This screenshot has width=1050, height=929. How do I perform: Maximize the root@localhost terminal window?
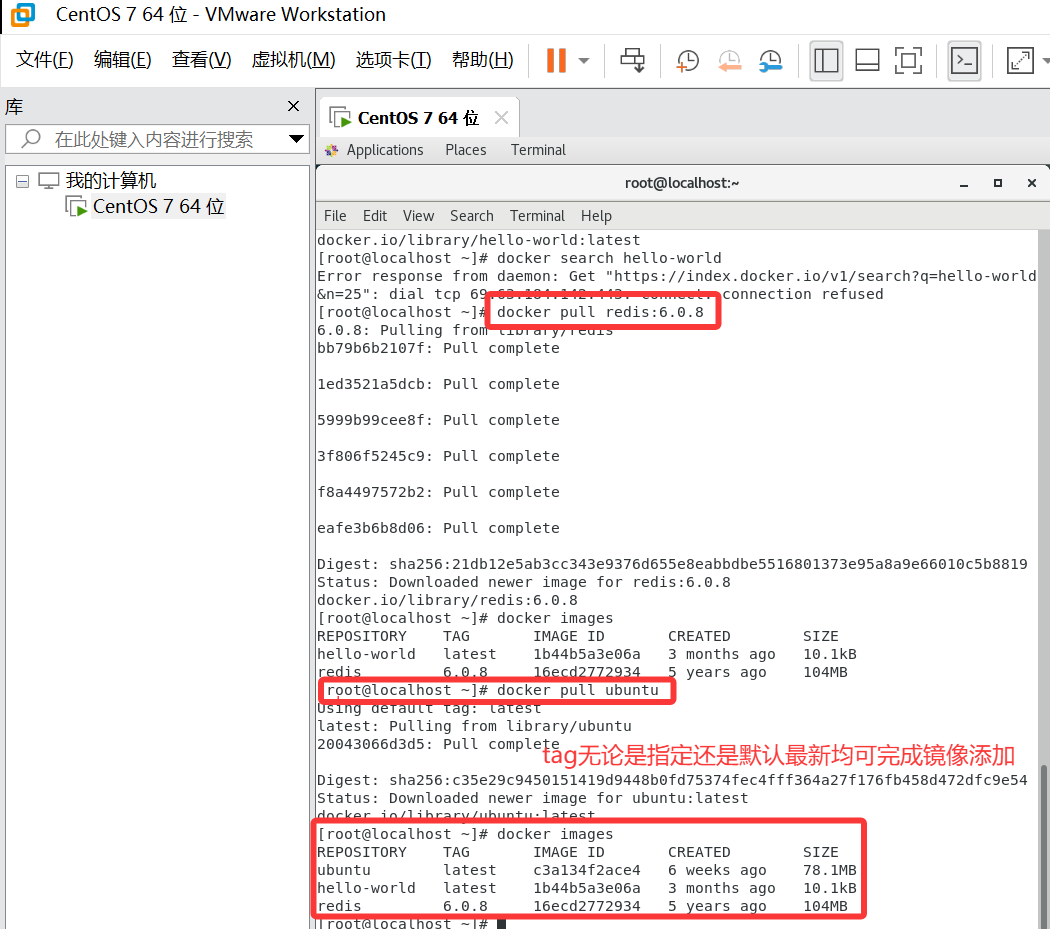tap(998, 183)
